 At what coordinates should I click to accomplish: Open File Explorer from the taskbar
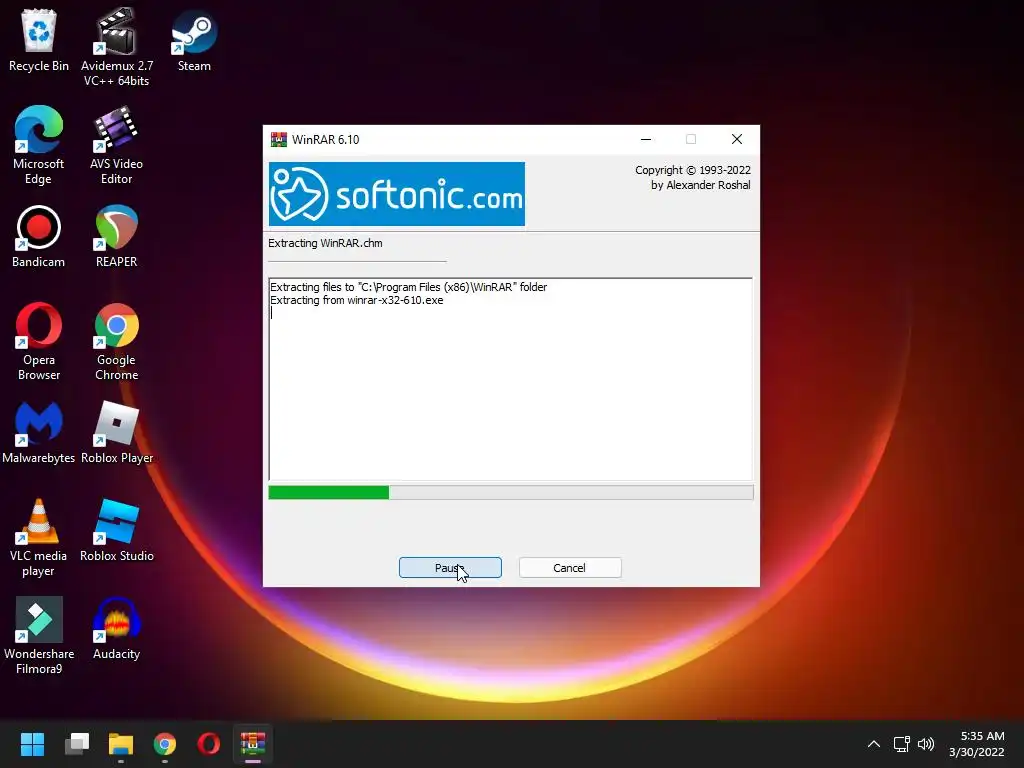pyautogui.click(x=121, y=744)
